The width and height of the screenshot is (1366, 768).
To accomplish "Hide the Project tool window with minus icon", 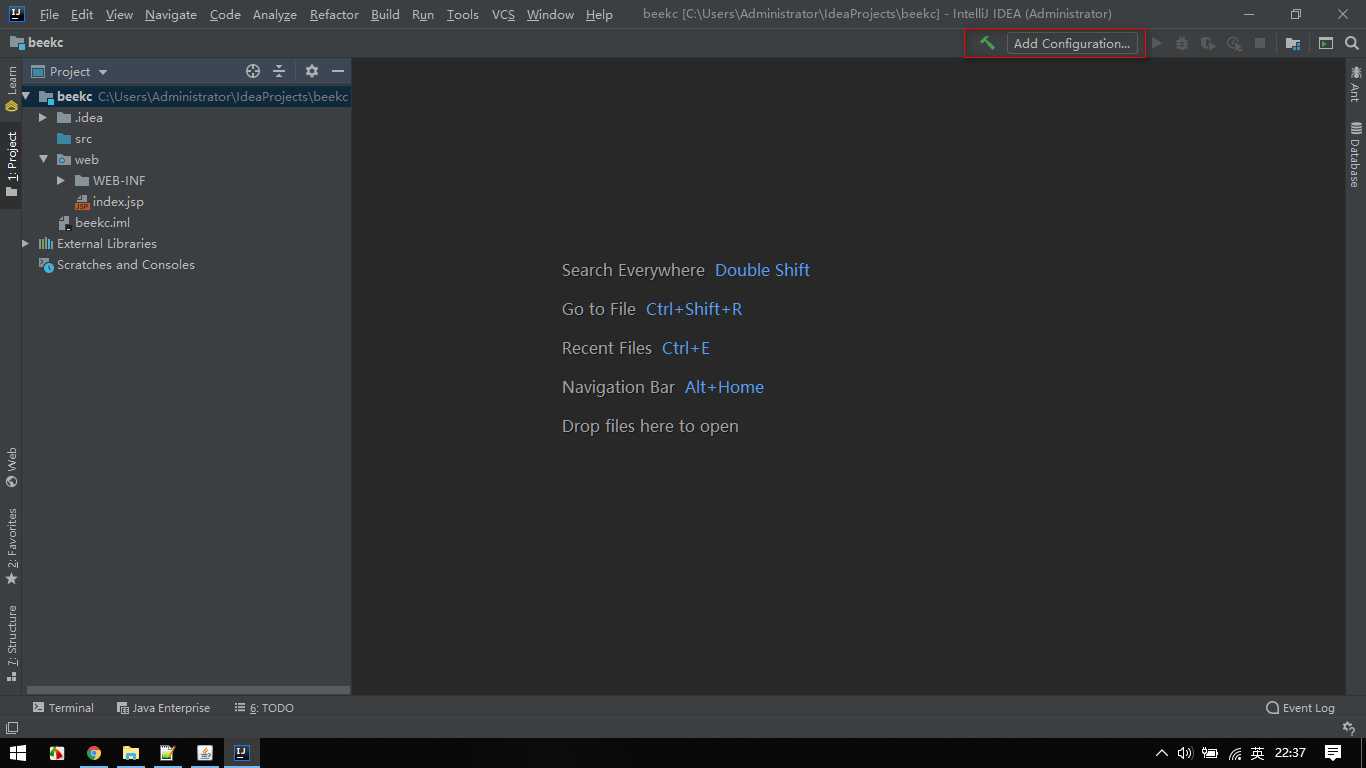I will click(338, 71).
